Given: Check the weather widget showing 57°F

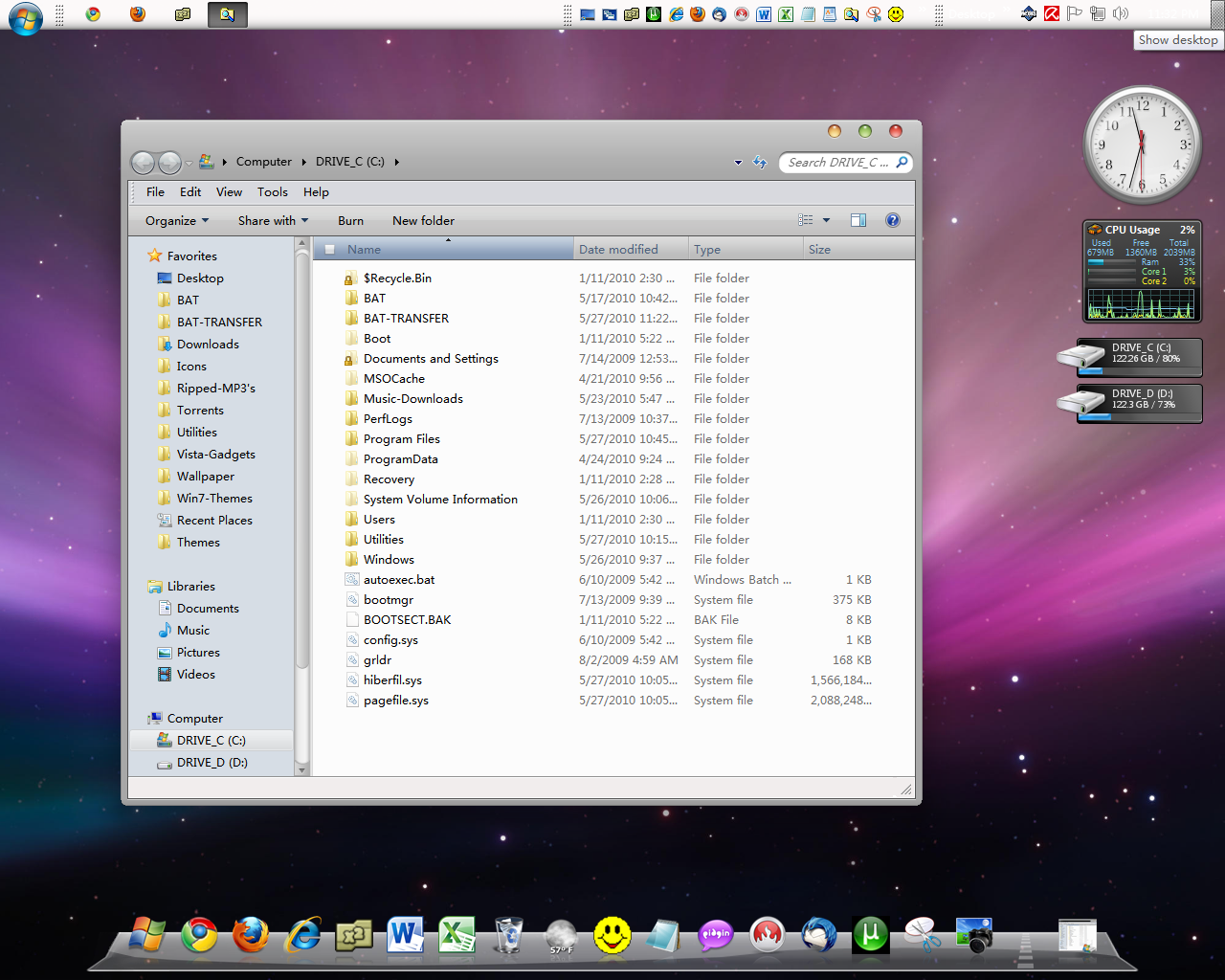Looking at the screenshot, I should [560, 936].
